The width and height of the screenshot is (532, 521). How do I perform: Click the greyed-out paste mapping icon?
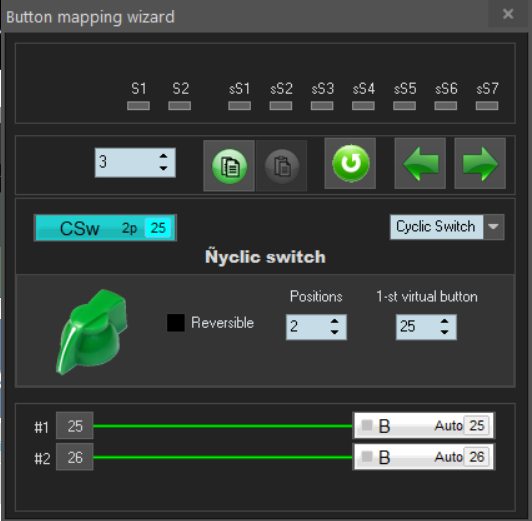[x=282, y=166]
